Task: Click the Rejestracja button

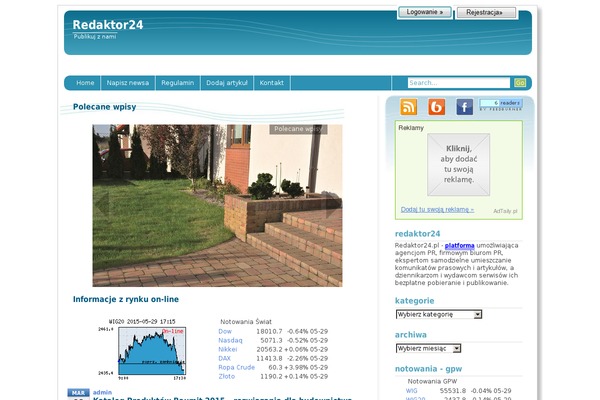Action: [x=486, y=13]
